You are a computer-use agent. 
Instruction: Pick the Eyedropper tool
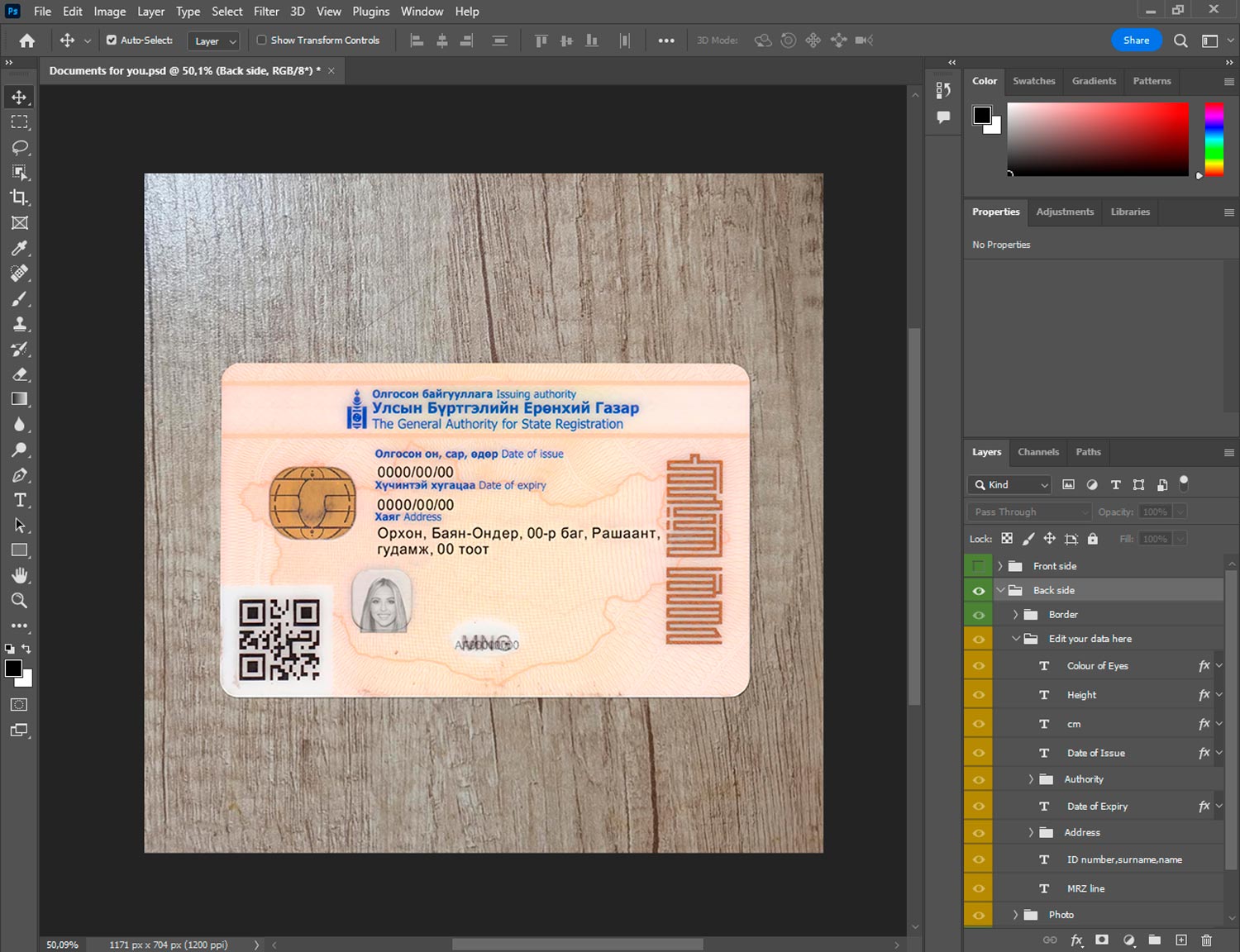pyautogui.click(x=19, y=248)
